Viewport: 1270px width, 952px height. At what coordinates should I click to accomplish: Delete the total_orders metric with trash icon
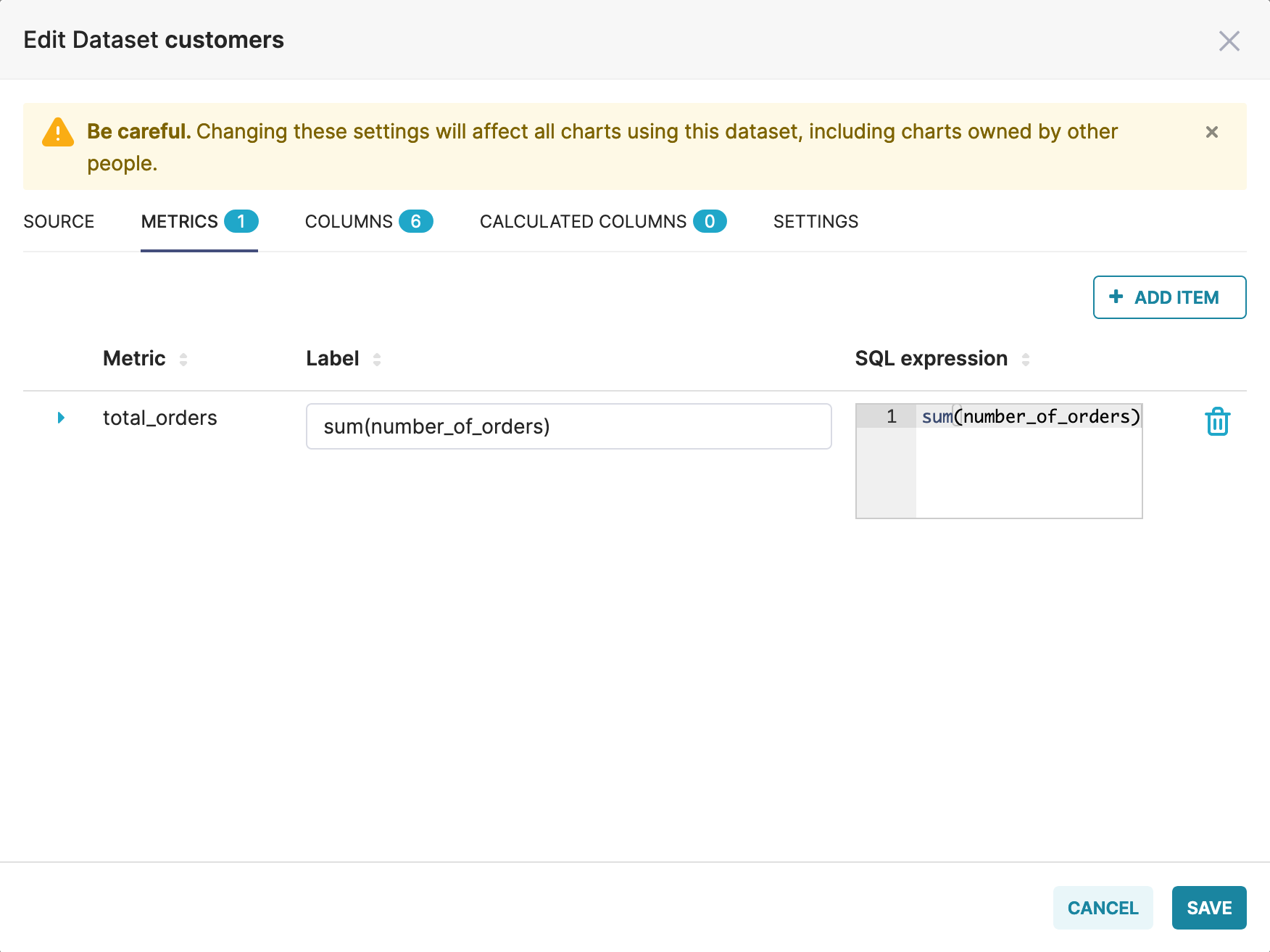[x=1217, y=421]
